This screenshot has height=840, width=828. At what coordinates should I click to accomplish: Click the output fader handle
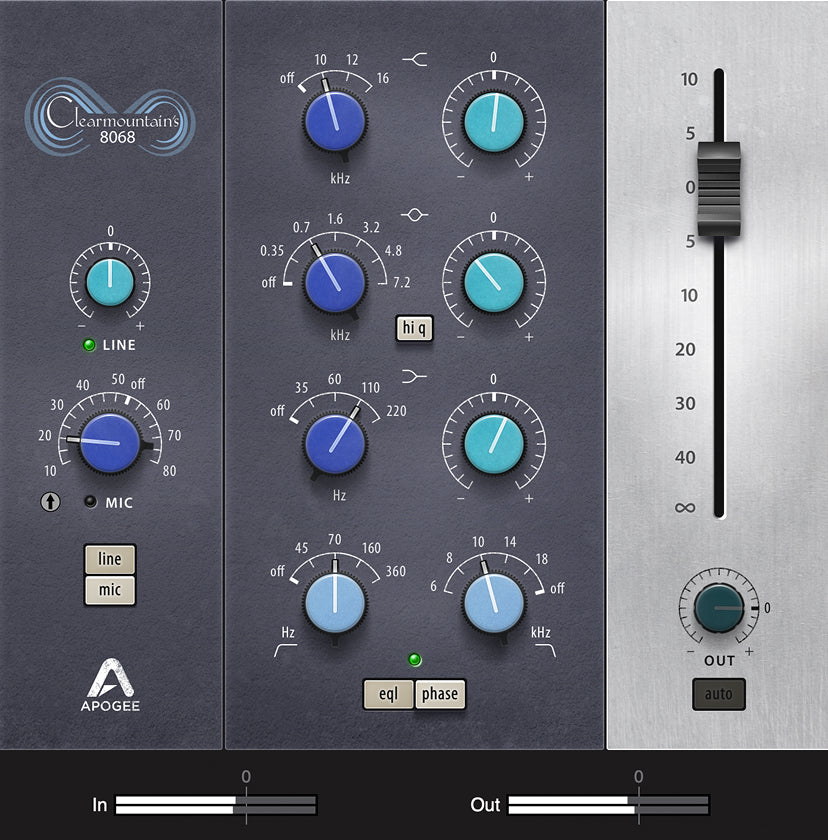click(x=719, y=189)
